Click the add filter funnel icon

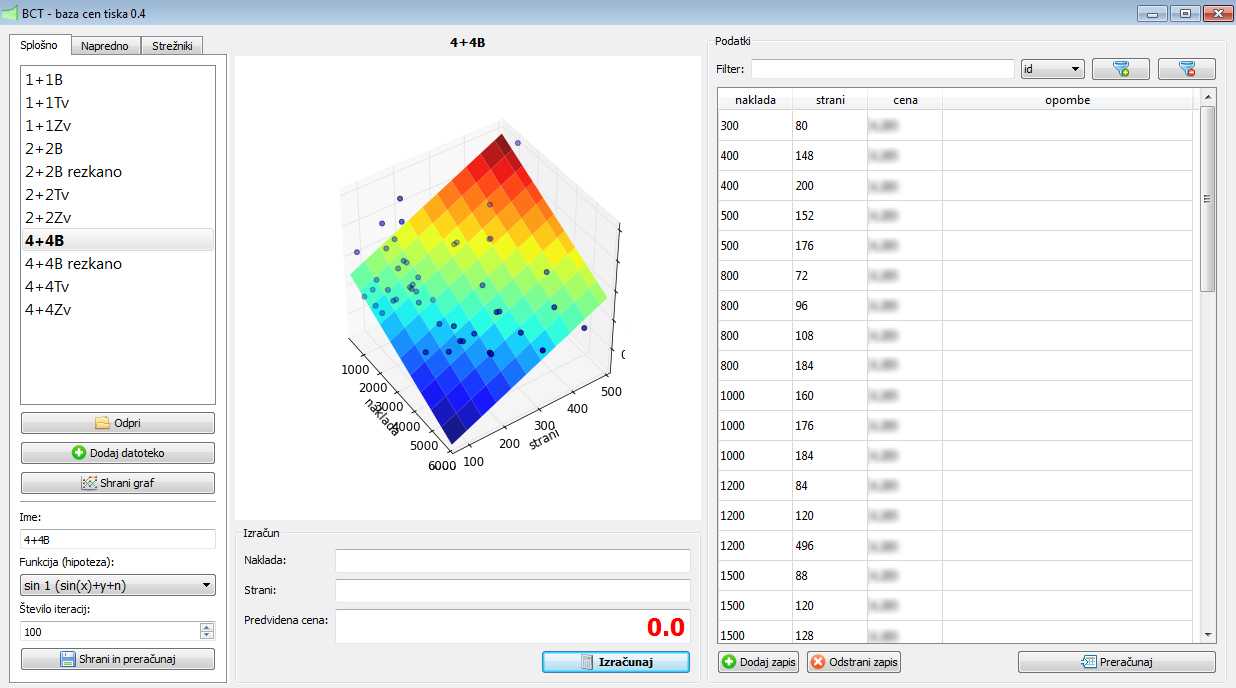pos(1120,69)
